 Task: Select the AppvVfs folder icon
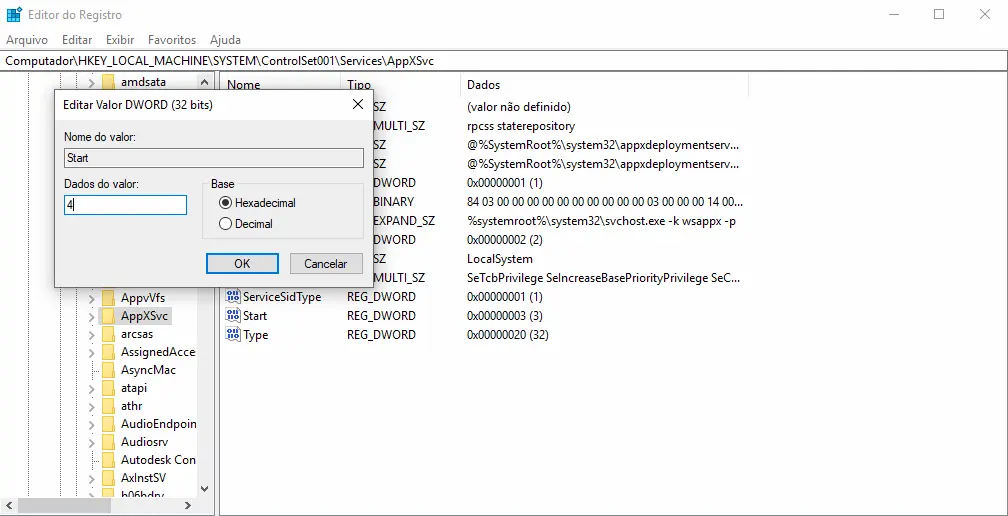pyautogui.click(x=108, y=298)
